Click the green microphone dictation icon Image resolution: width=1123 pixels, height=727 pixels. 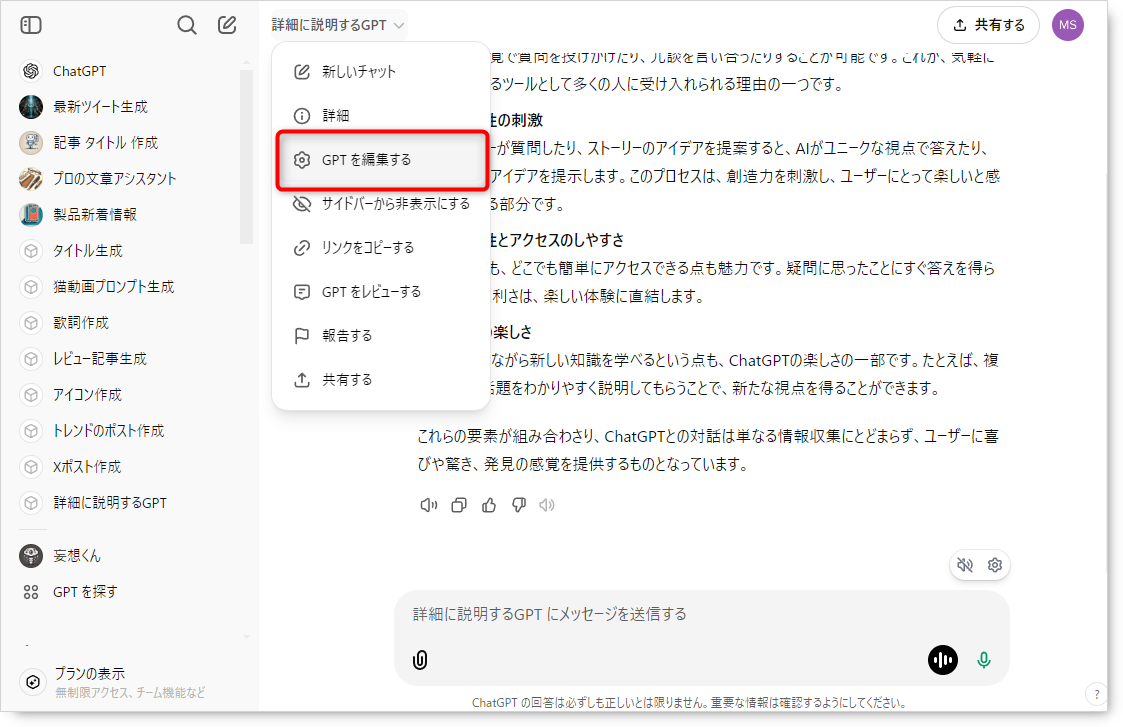(984, 660)
